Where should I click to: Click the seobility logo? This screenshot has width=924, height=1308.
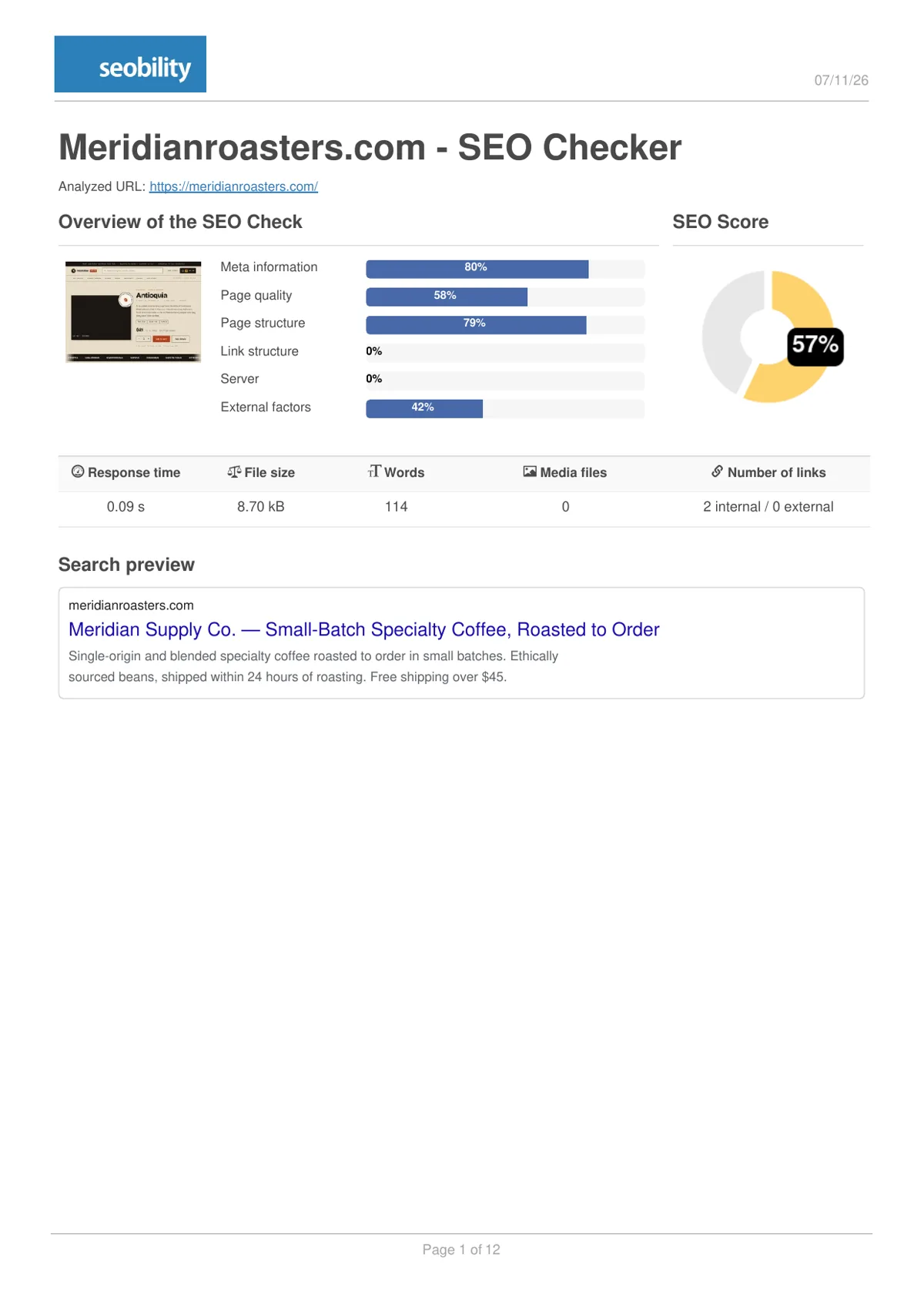click(130, 64)
